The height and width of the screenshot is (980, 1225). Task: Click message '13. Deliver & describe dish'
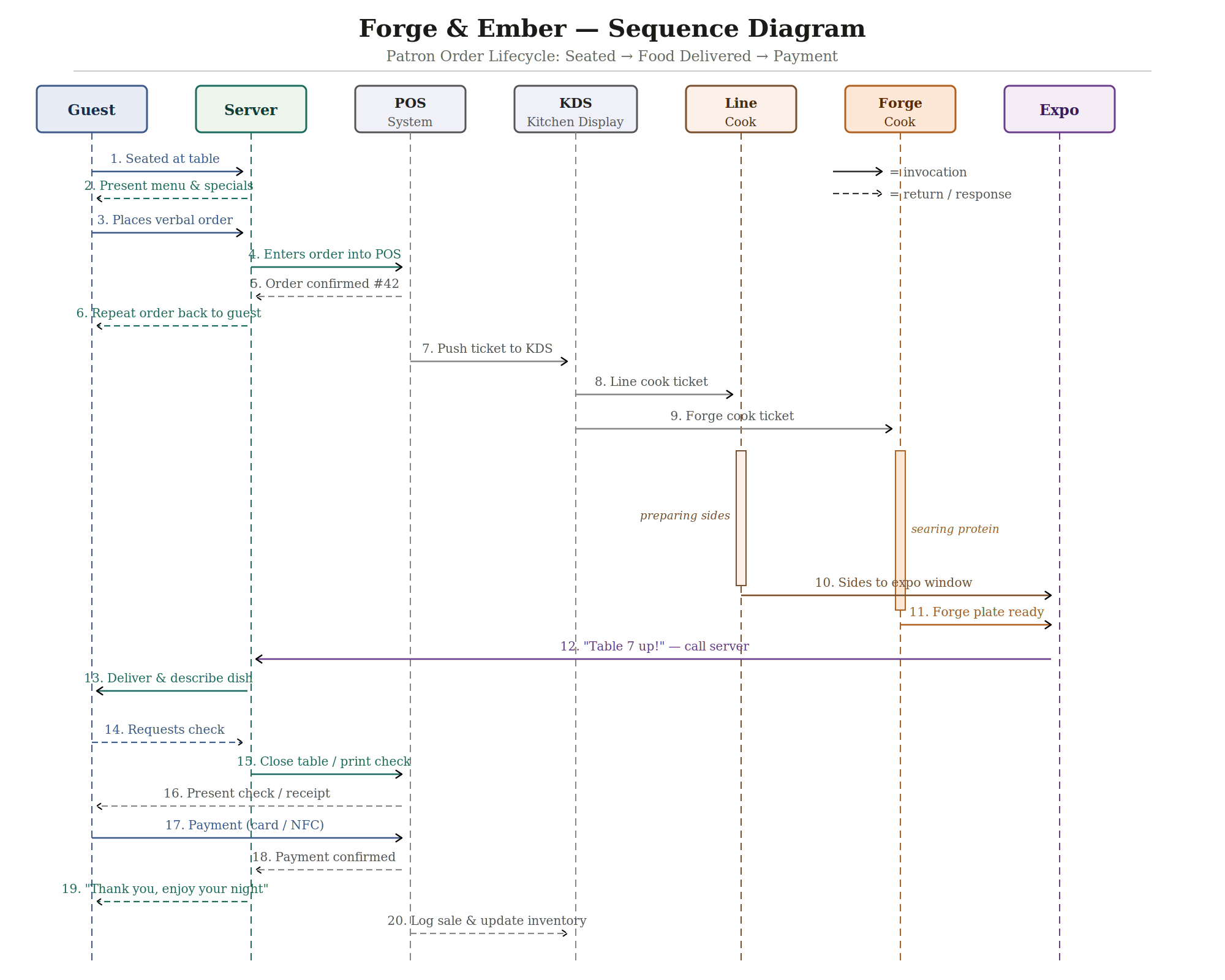(x=168, y=679)
